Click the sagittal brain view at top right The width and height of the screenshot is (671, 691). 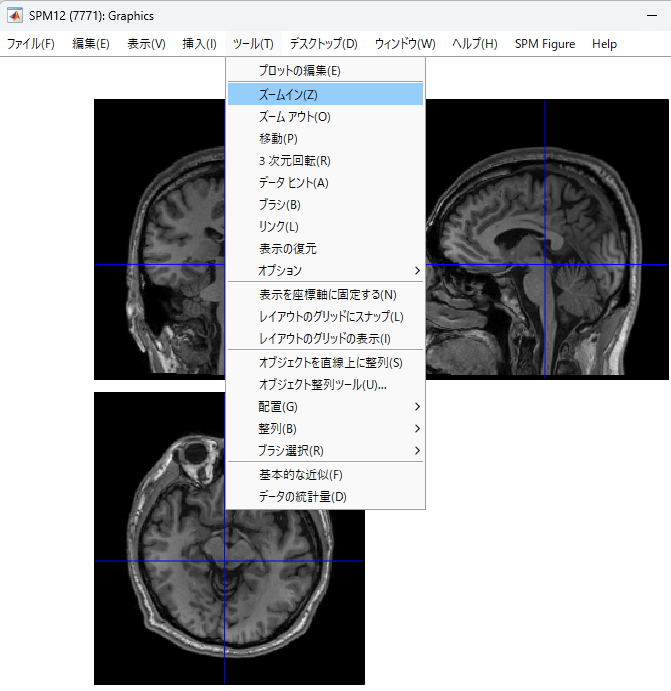click(x=547, y=239)
